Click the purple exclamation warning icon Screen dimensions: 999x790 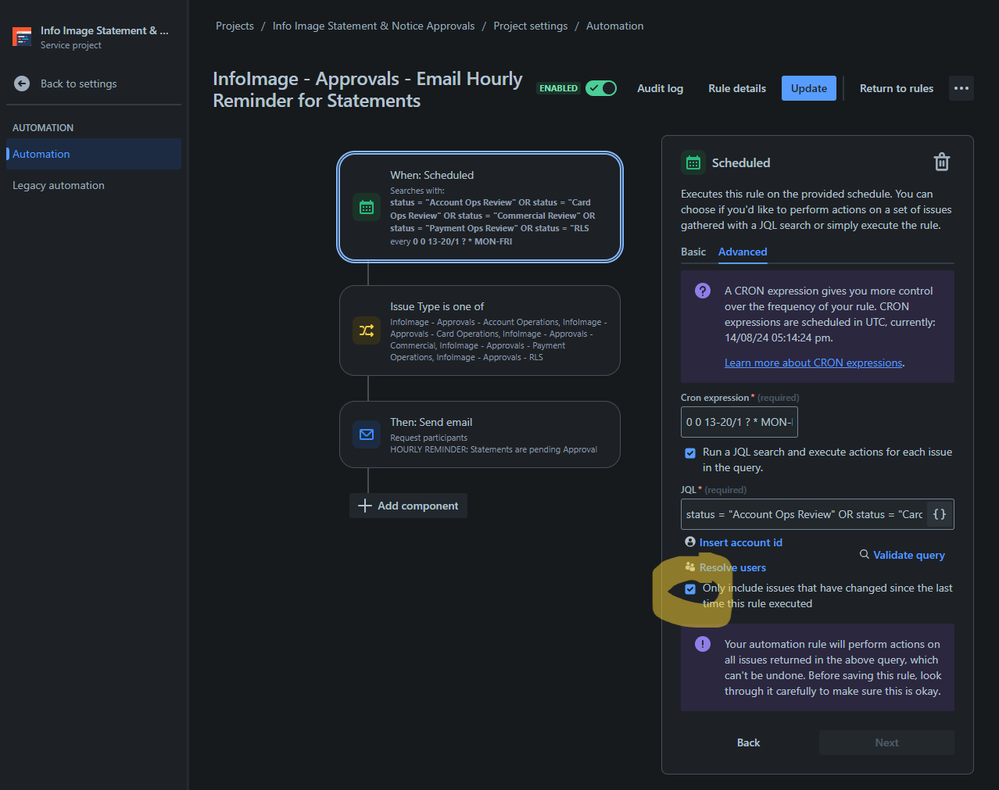click(703, 644)
